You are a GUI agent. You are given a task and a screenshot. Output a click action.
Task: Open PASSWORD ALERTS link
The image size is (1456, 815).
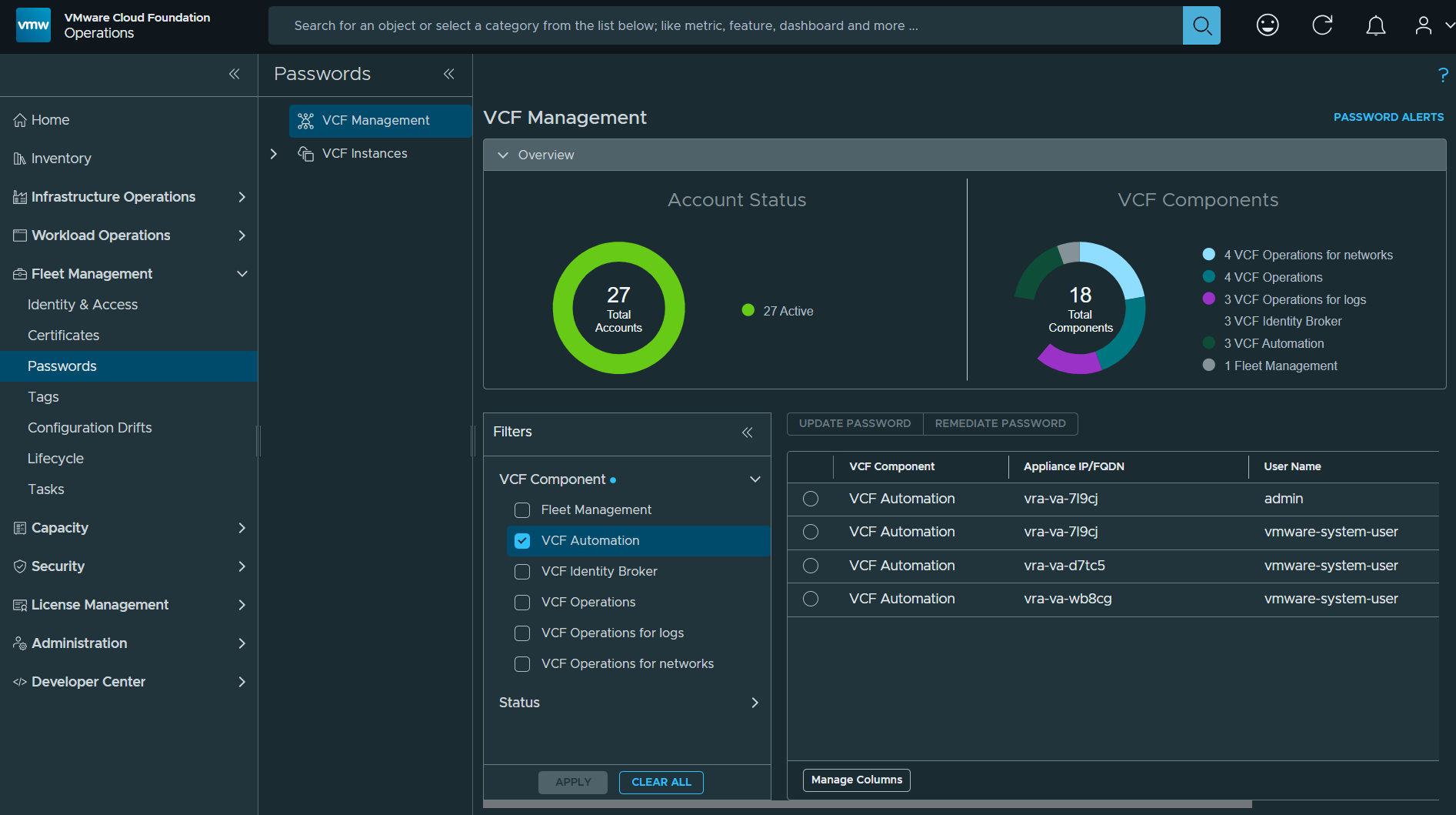click(x=1388, y=117)
